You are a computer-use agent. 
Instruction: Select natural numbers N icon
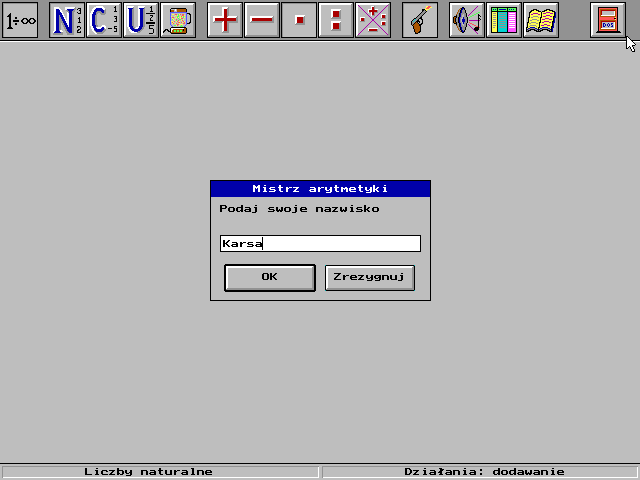(67, 20)
